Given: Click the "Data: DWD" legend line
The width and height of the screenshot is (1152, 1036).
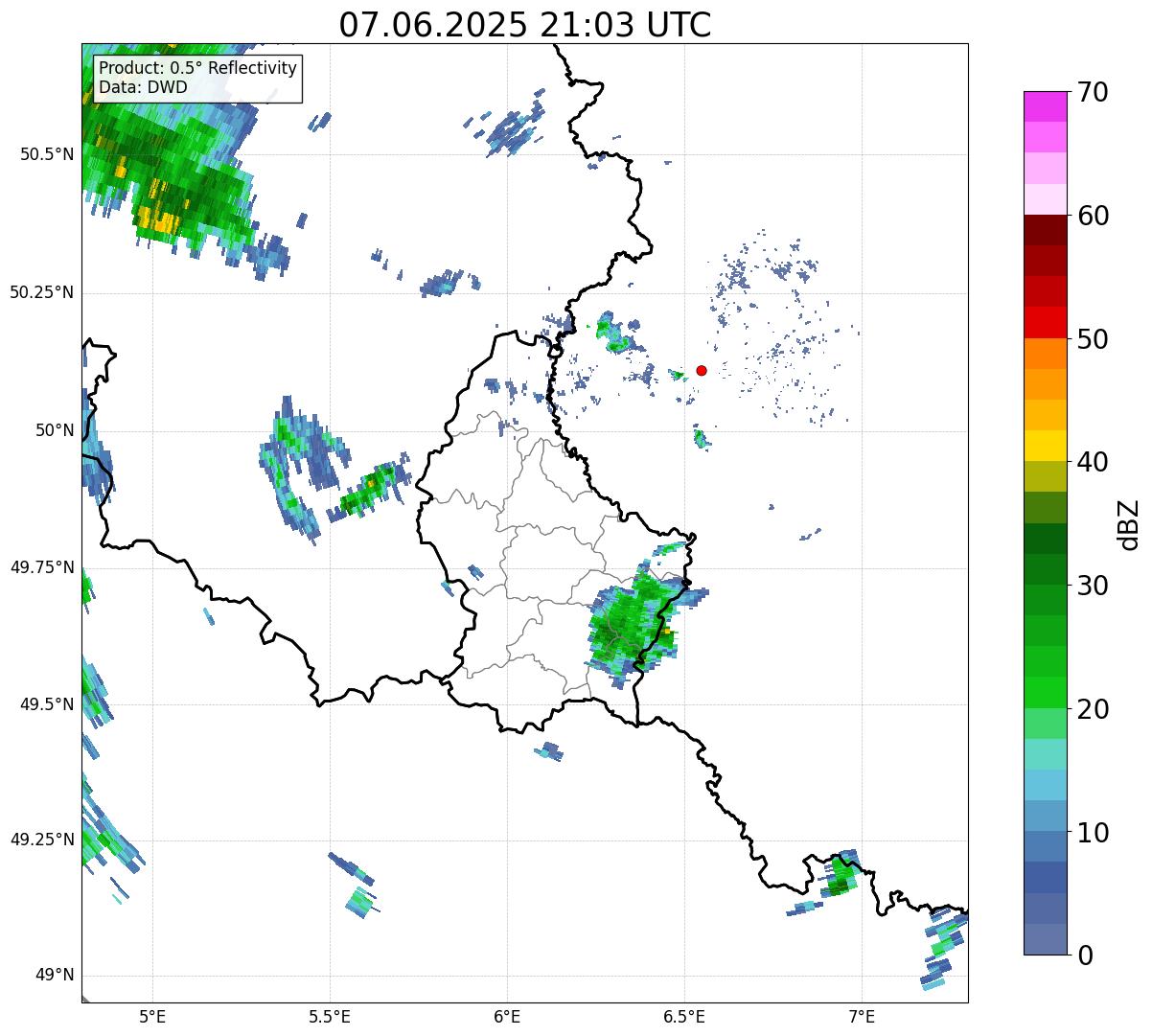Looking at the screenshot, I should [144, 87].
